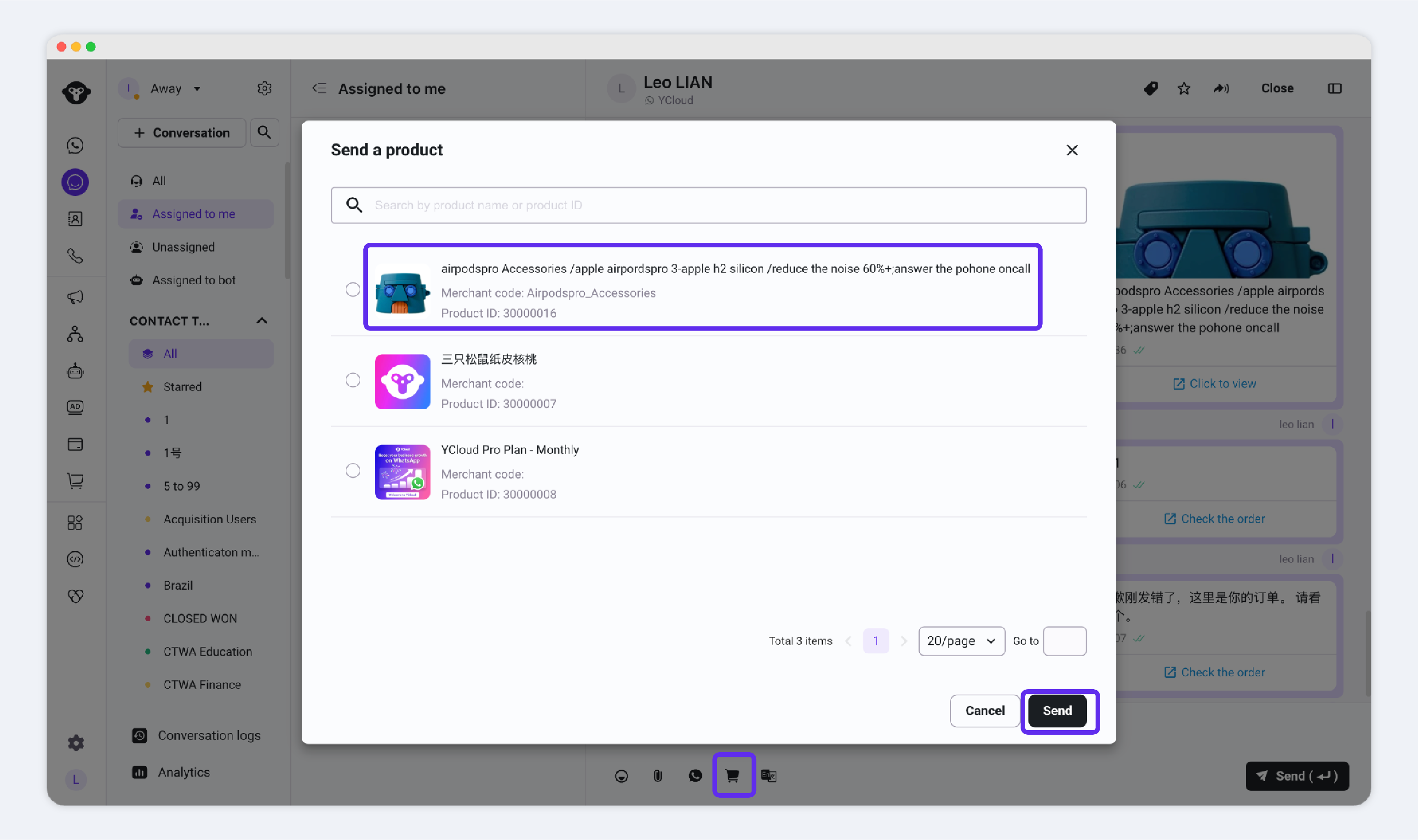The height and width of the screenshot is (840, 1418).
Task: Select the airpodspro Accessories product radio button
Action: pyautogui.click(x=353, y=289)
